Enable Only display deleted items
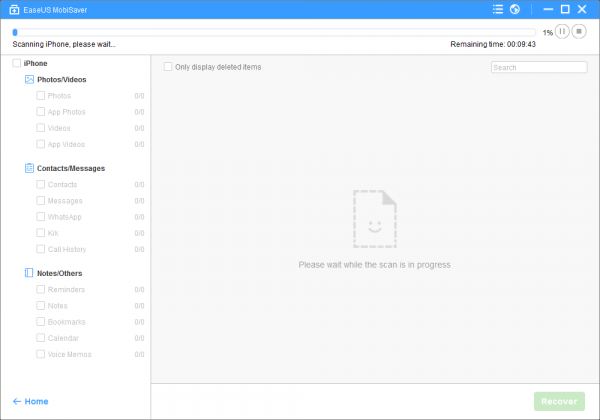 tap(168, 67)
